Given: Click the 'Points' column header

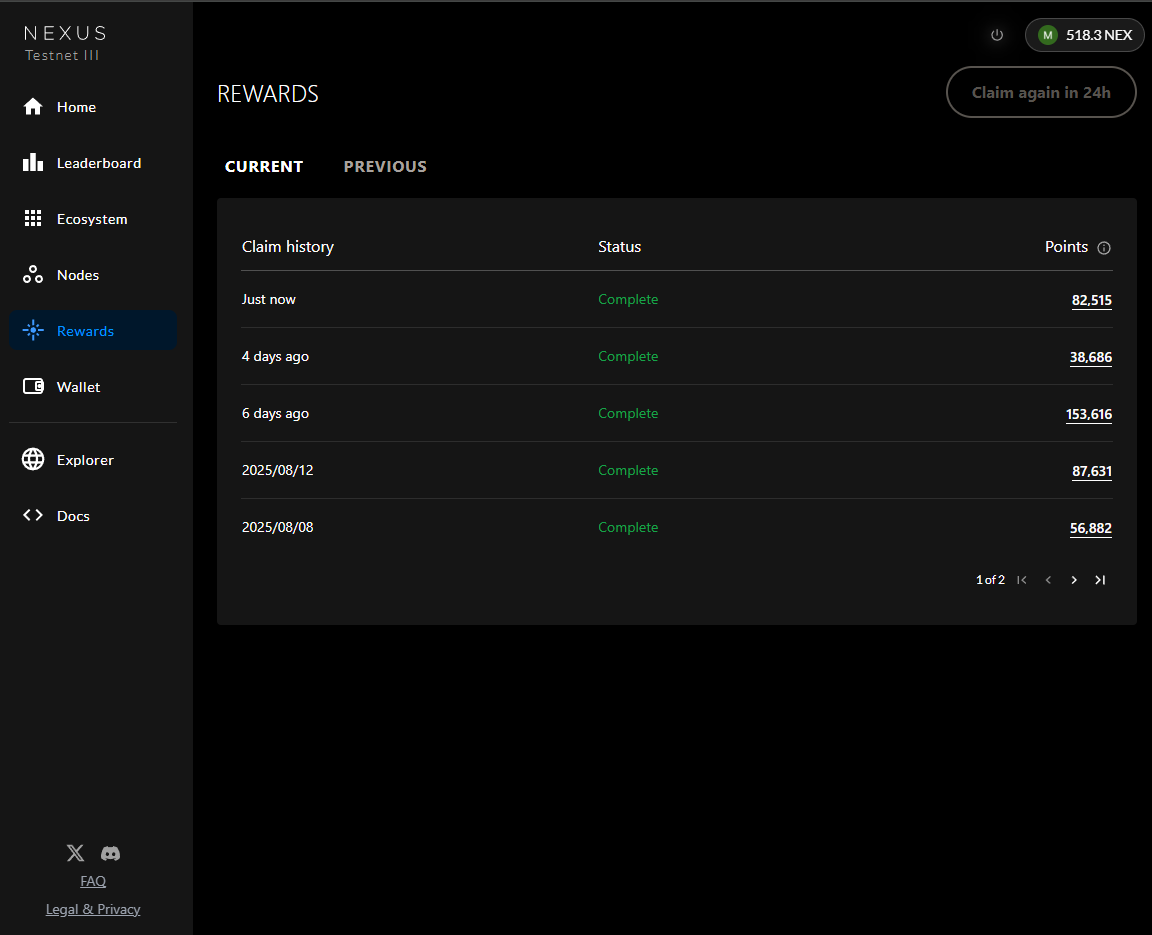Looking at the screenshot, I should point(1066,247).
